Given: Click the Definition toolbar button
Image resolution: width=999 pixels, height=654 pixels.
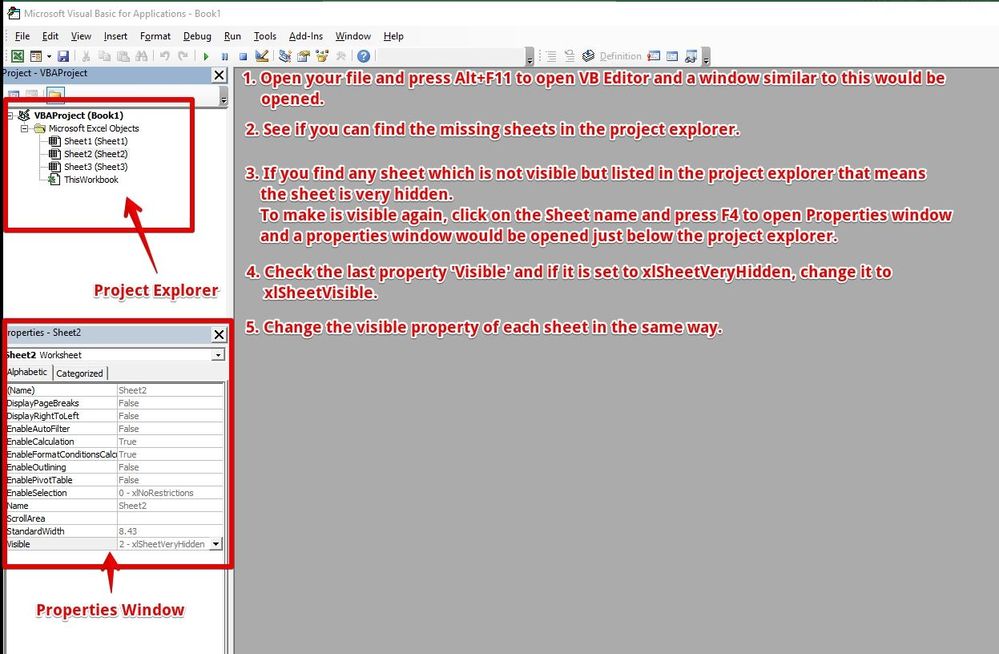Looking at the screenshot, I should click(x=620, y=56).
